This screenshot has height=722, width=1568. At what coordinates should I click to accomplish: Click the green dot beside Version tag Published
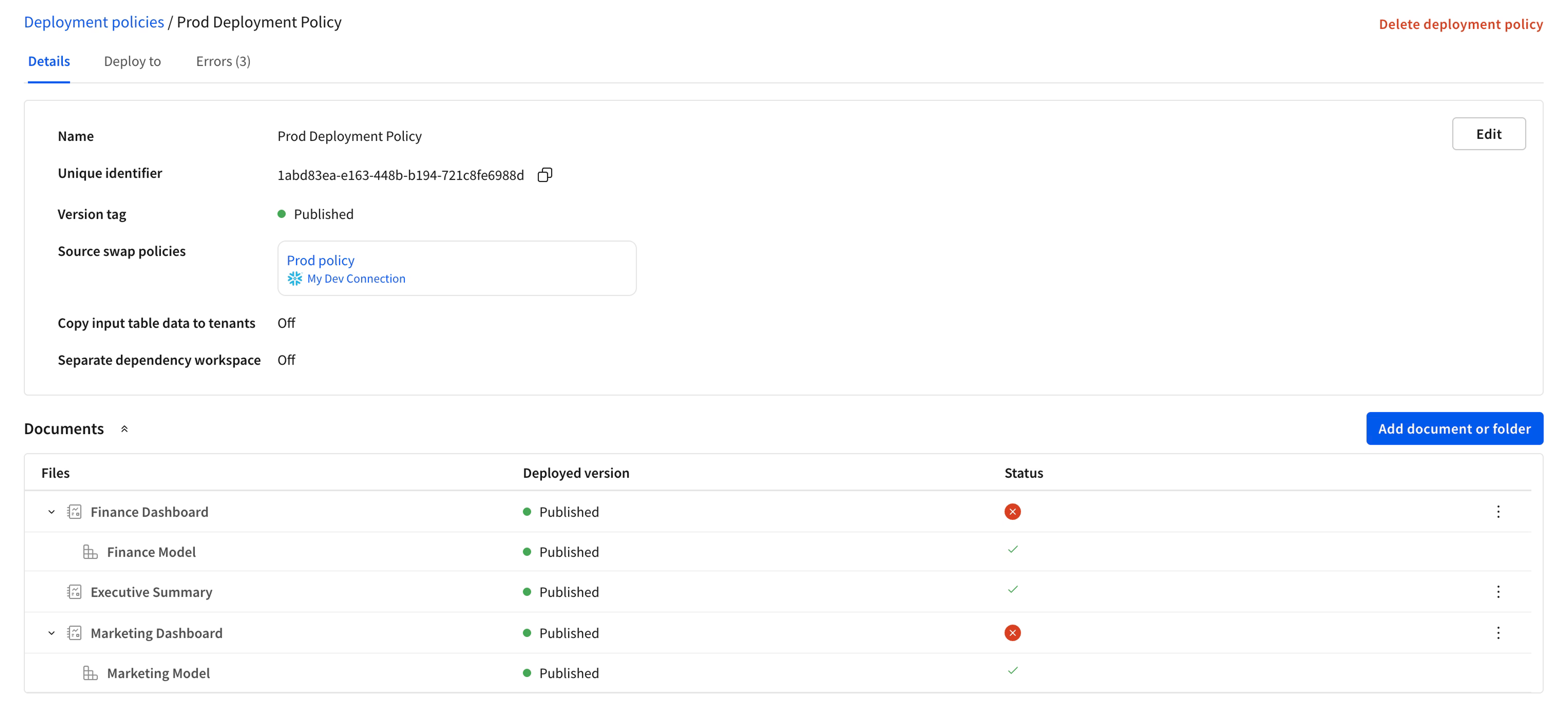281,214
